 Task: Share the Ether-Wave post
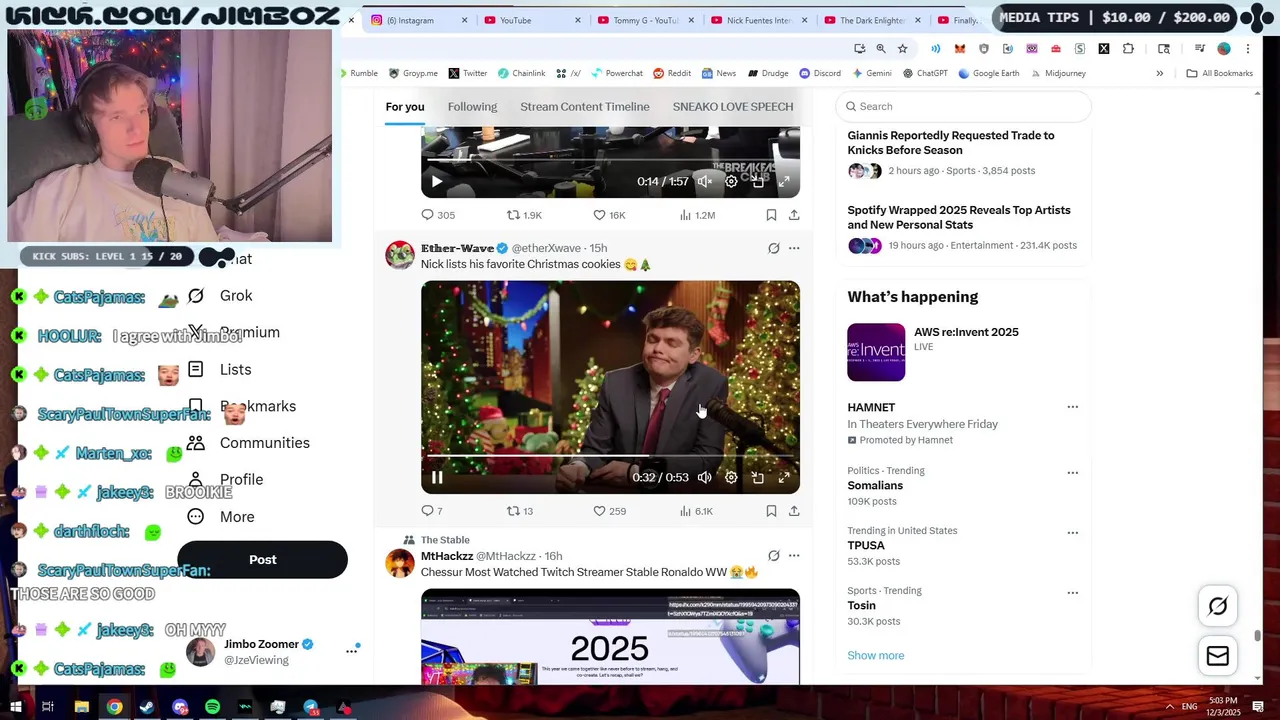click(794, 511)
